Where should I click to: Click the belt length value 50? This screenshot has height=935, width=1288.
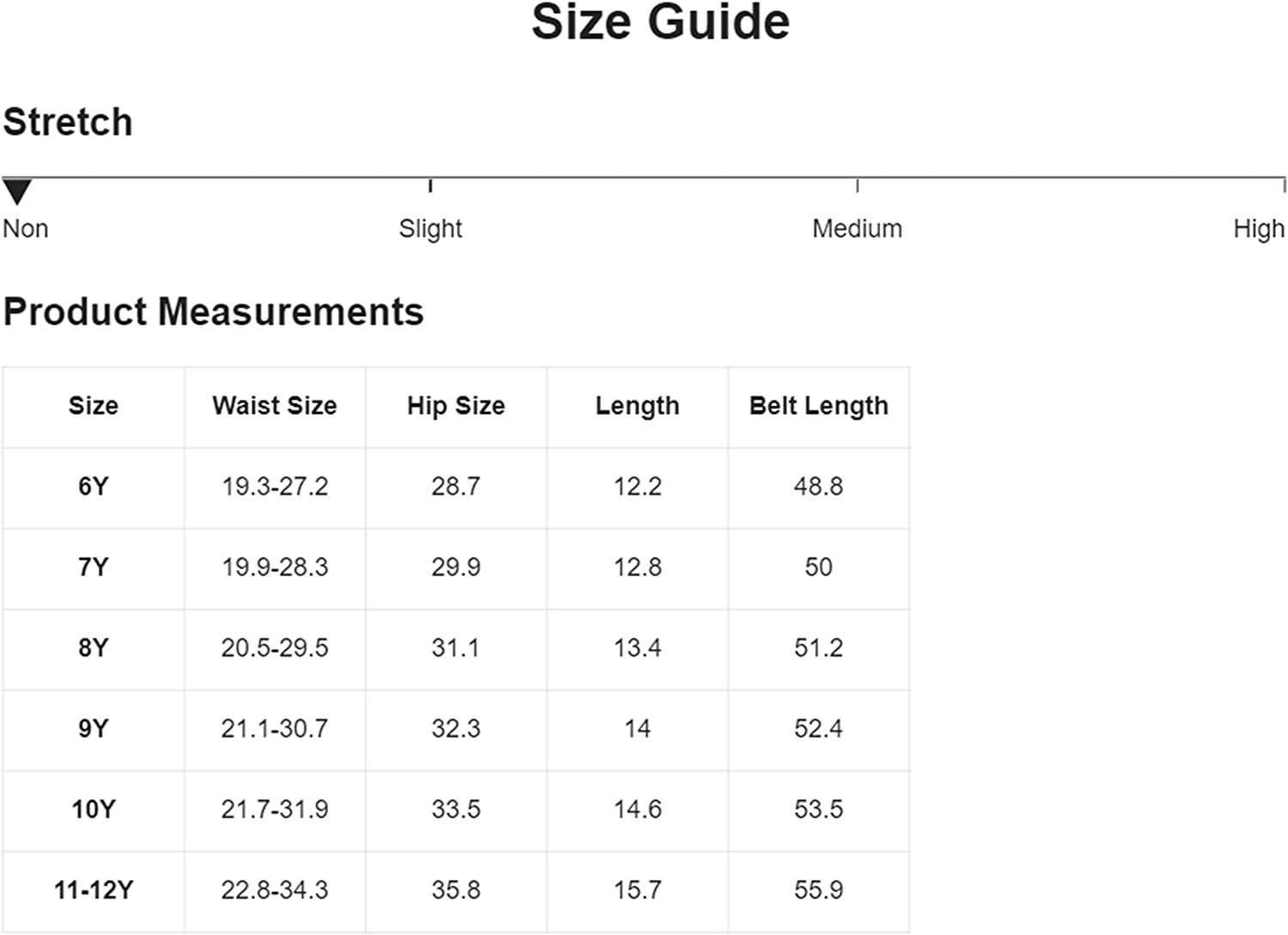tap(818, 567)
